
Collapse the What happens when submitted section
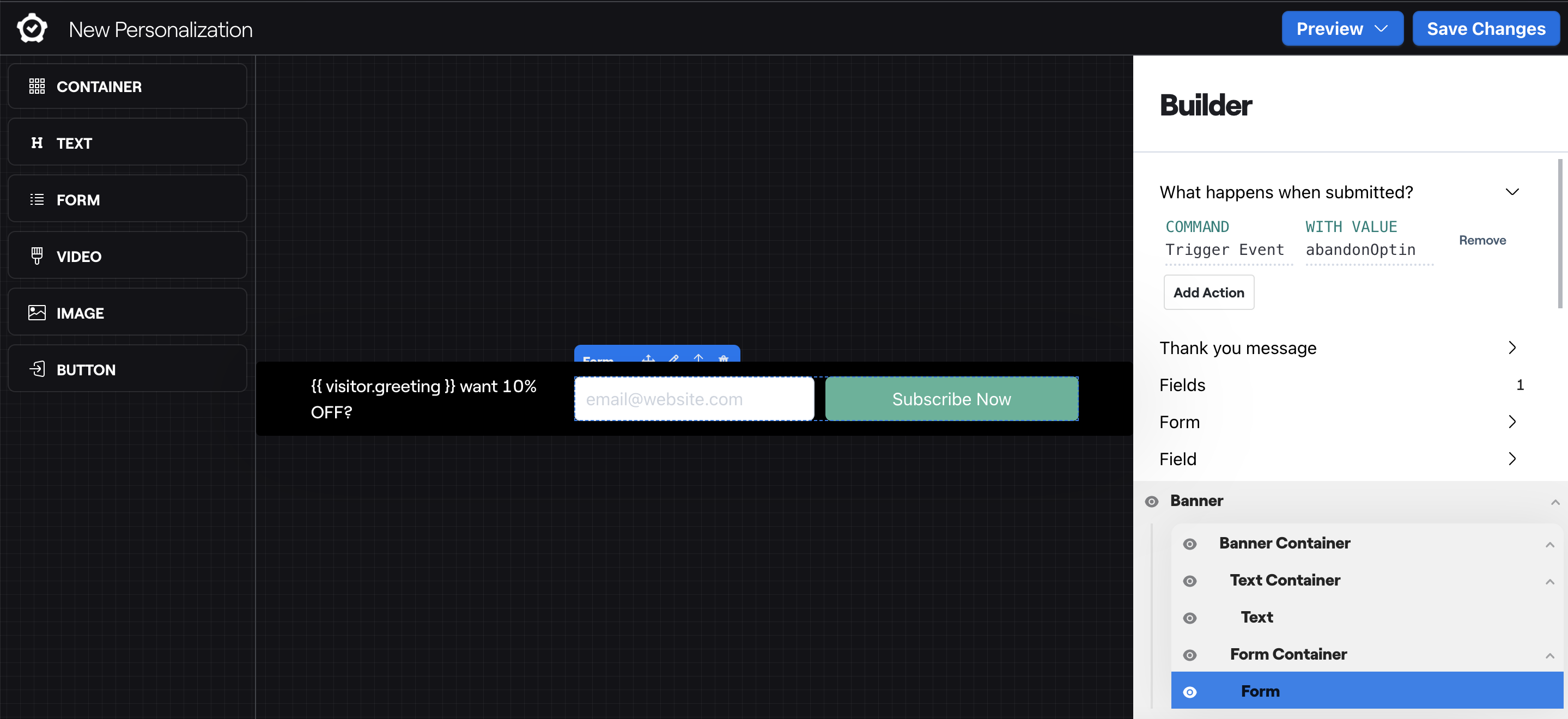click(1512, 192)
